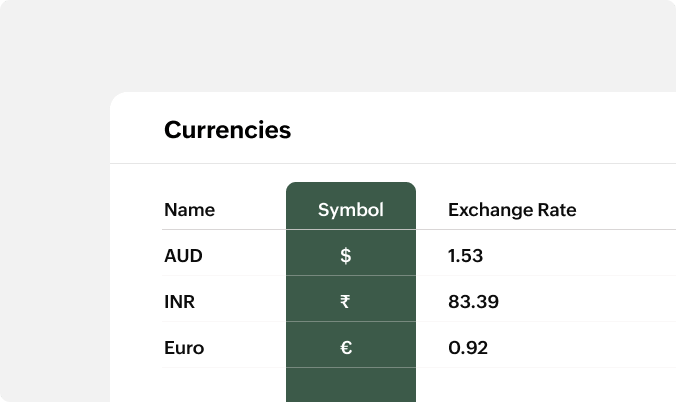Screen dimensions: 676x402
Task: Click the 0.92 exchange rate value
Action: 468,348
